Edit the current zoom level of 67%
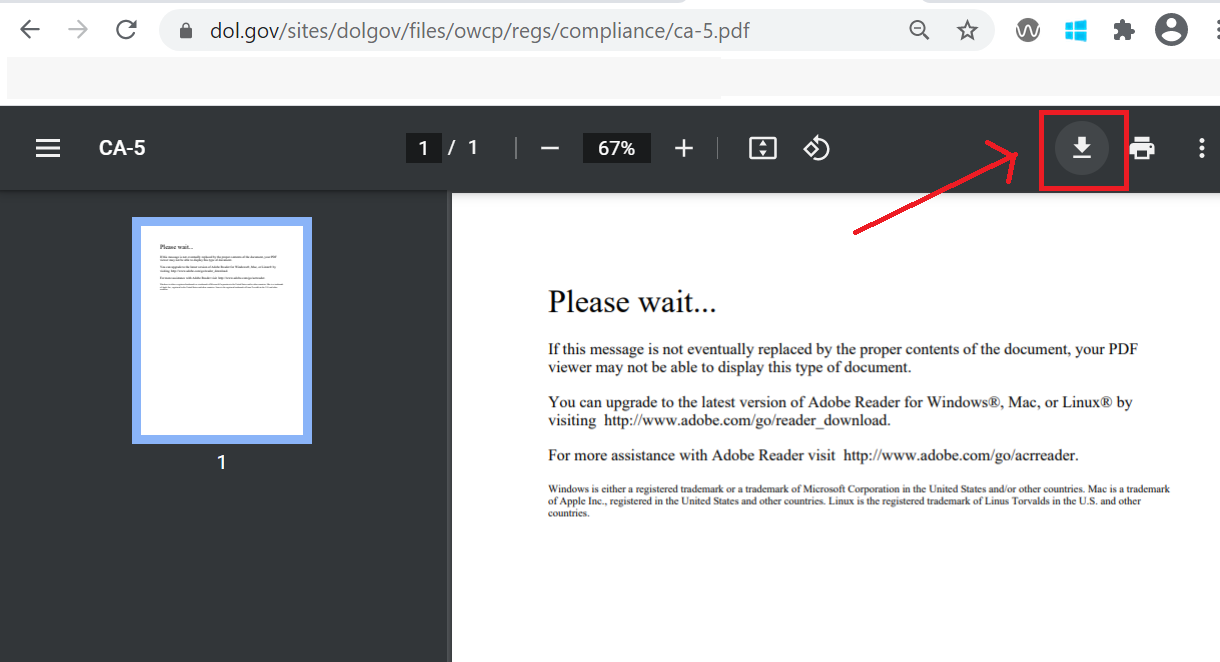The width and height of the screenshot is (1220, 662). tap(616, 148)
